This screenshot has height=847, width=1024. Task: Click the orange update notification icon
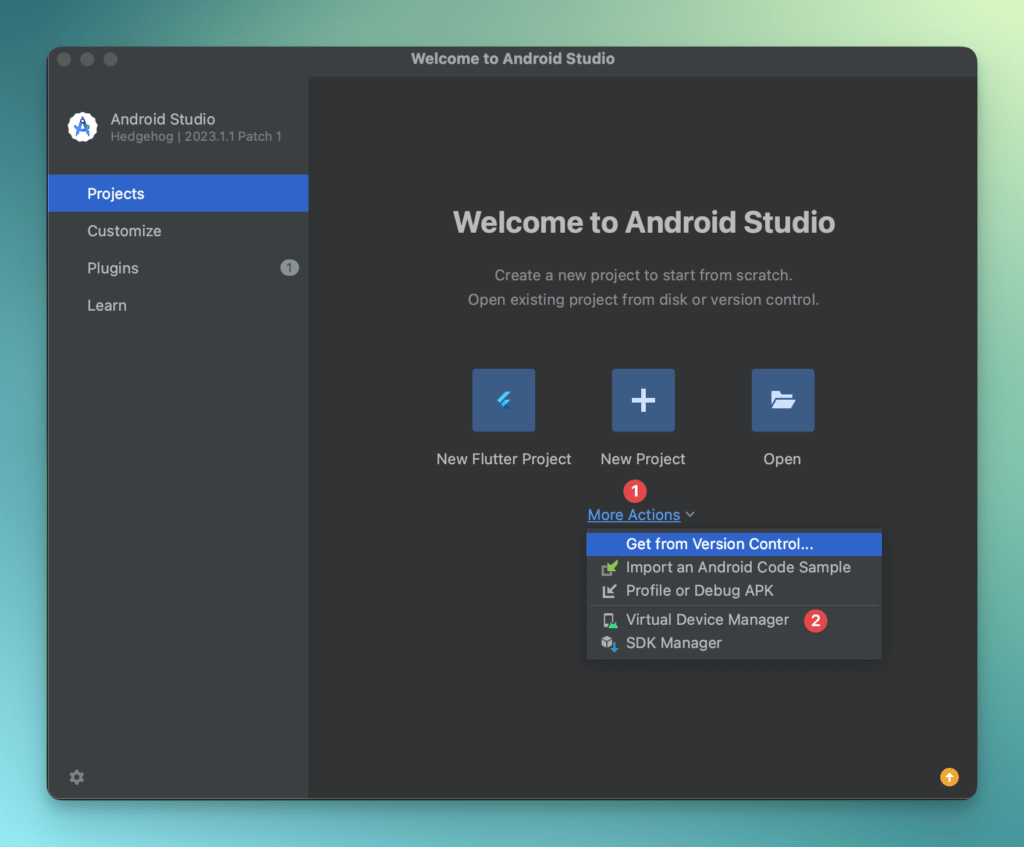tap(949, 776)
